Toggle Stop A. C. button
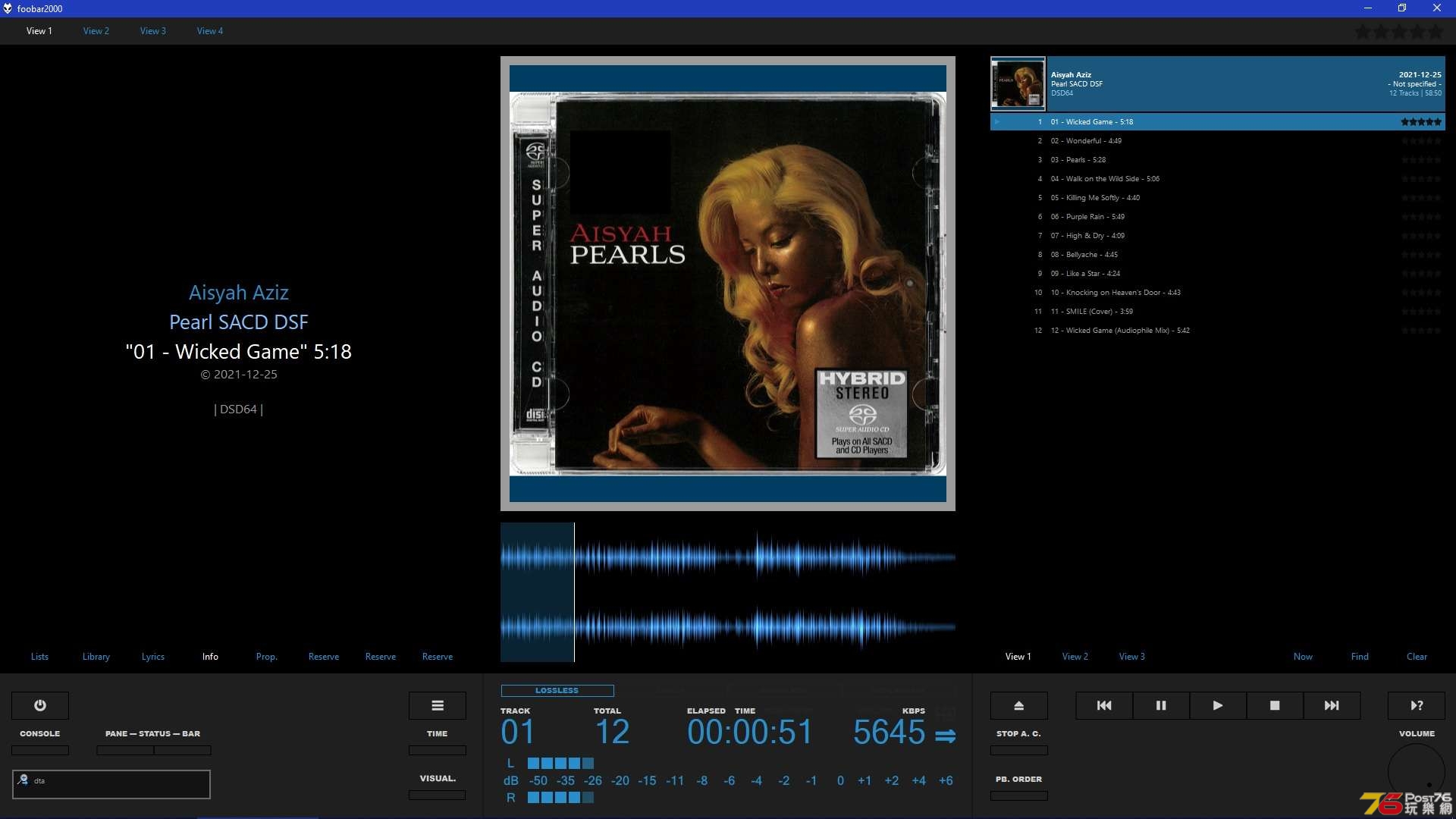This screenshot has width=1456, height=819. click(x=1019, y=750)
